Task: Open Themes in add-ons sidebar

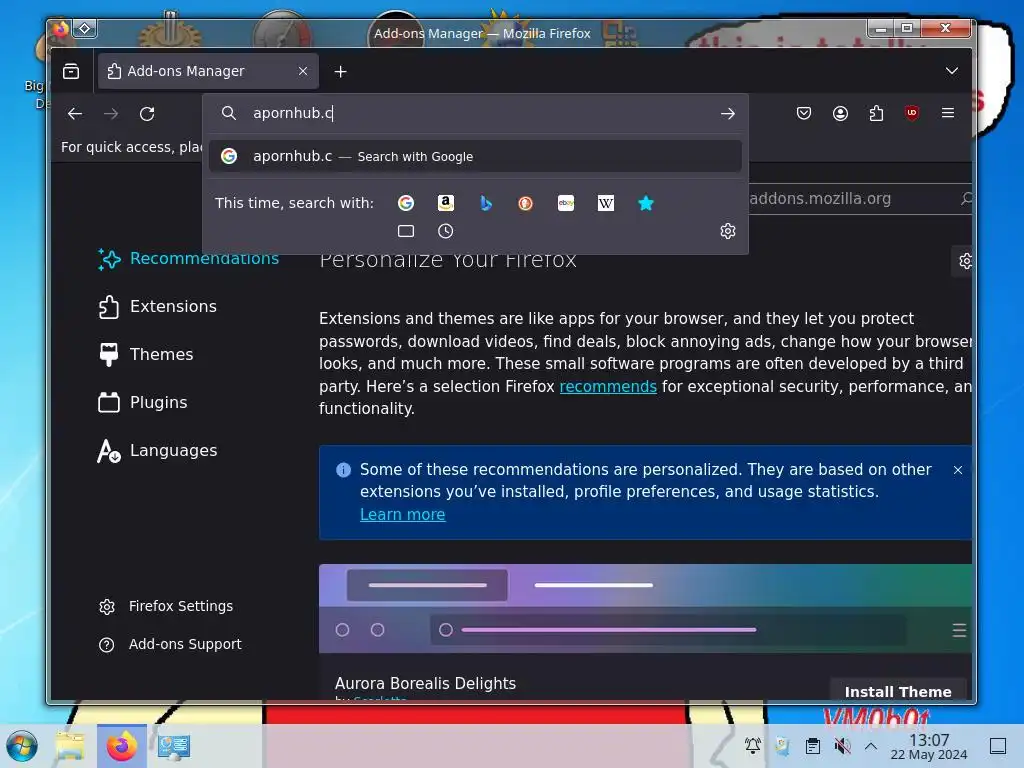Action: 146,354
